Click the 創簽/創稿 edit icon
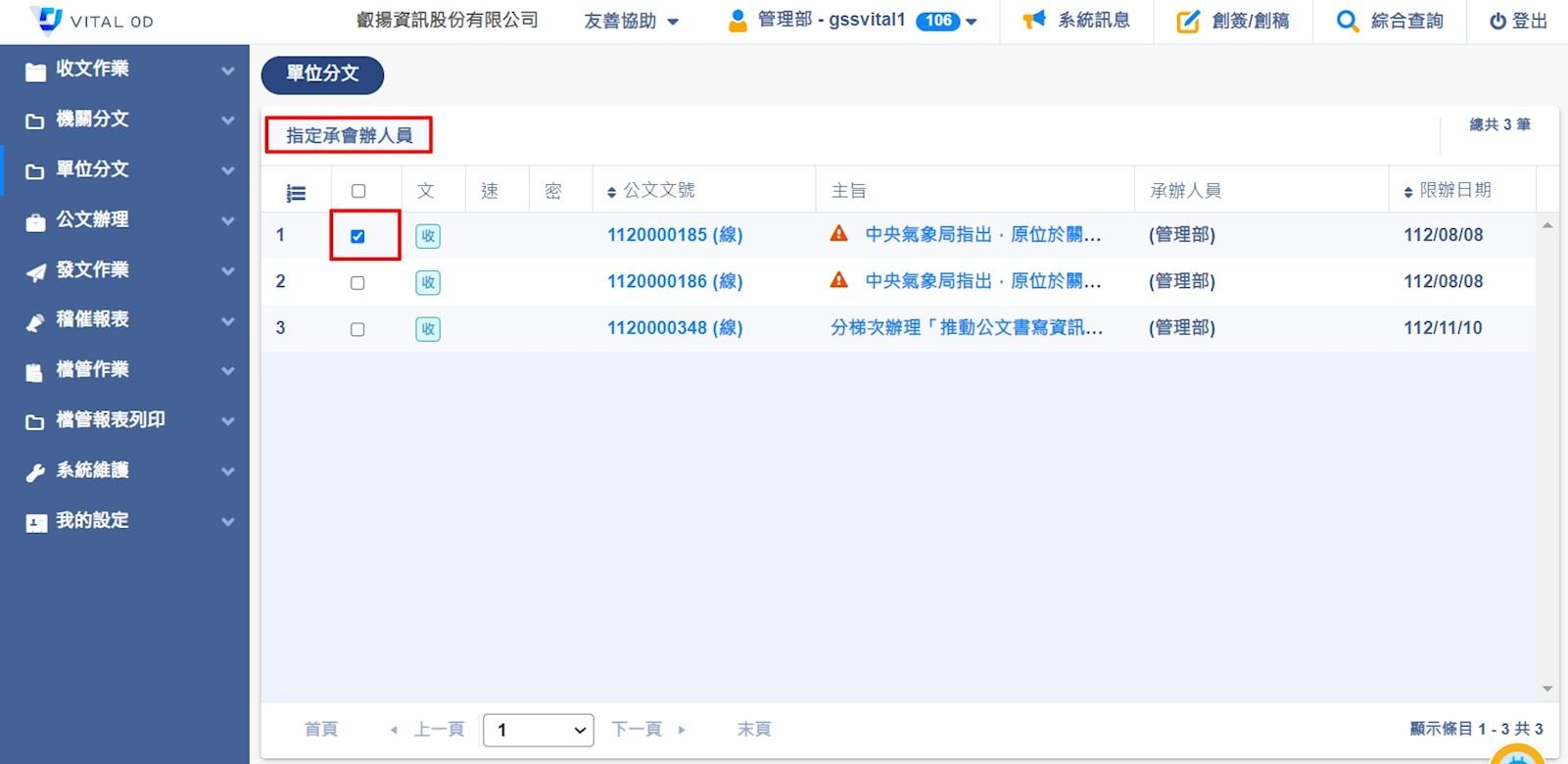 point(1187,21)
